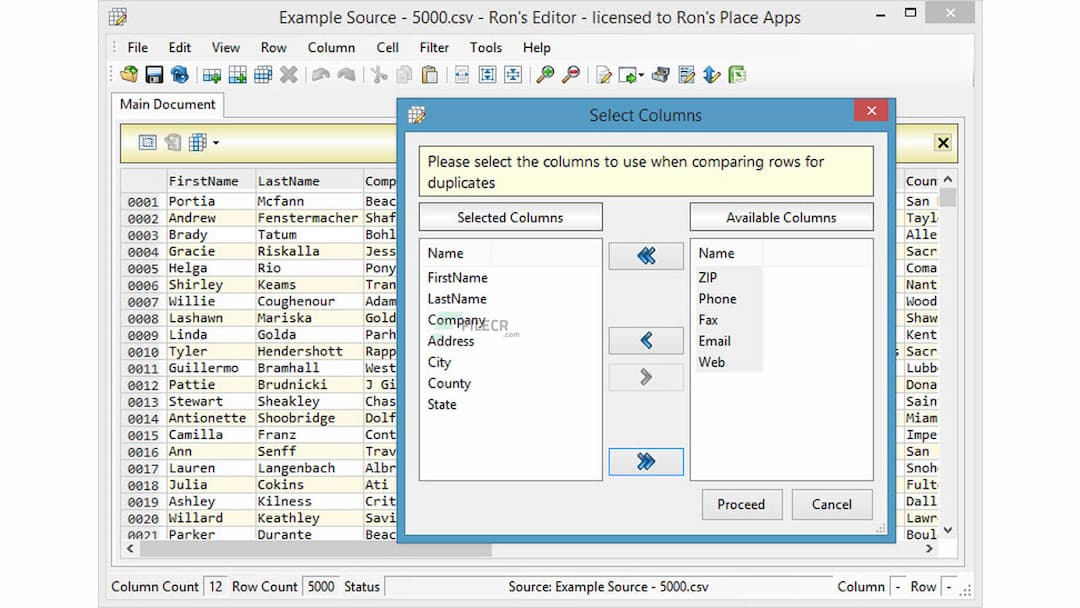1080x608 pixels.
Task: Click the insert new document dropdown arrow
Action: pyautogui.click(x=643, y=74)
